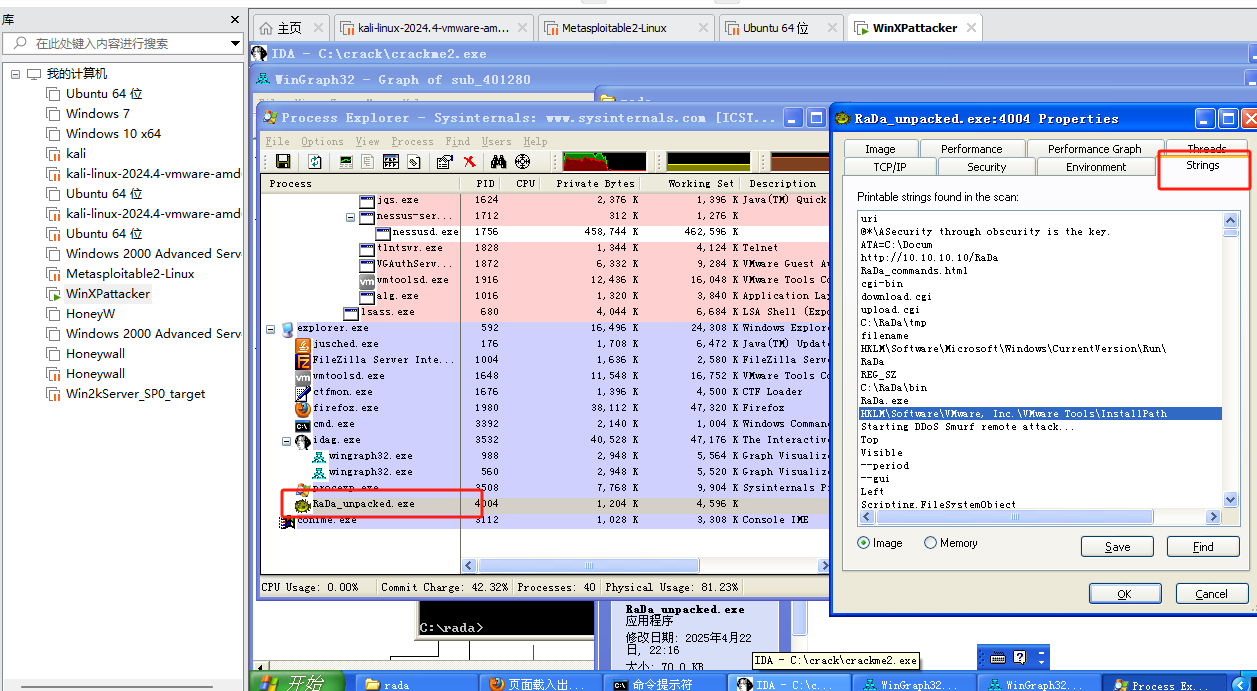Click the Save button in Properties dialog

pyautogui.click(x=1117, y=547)
